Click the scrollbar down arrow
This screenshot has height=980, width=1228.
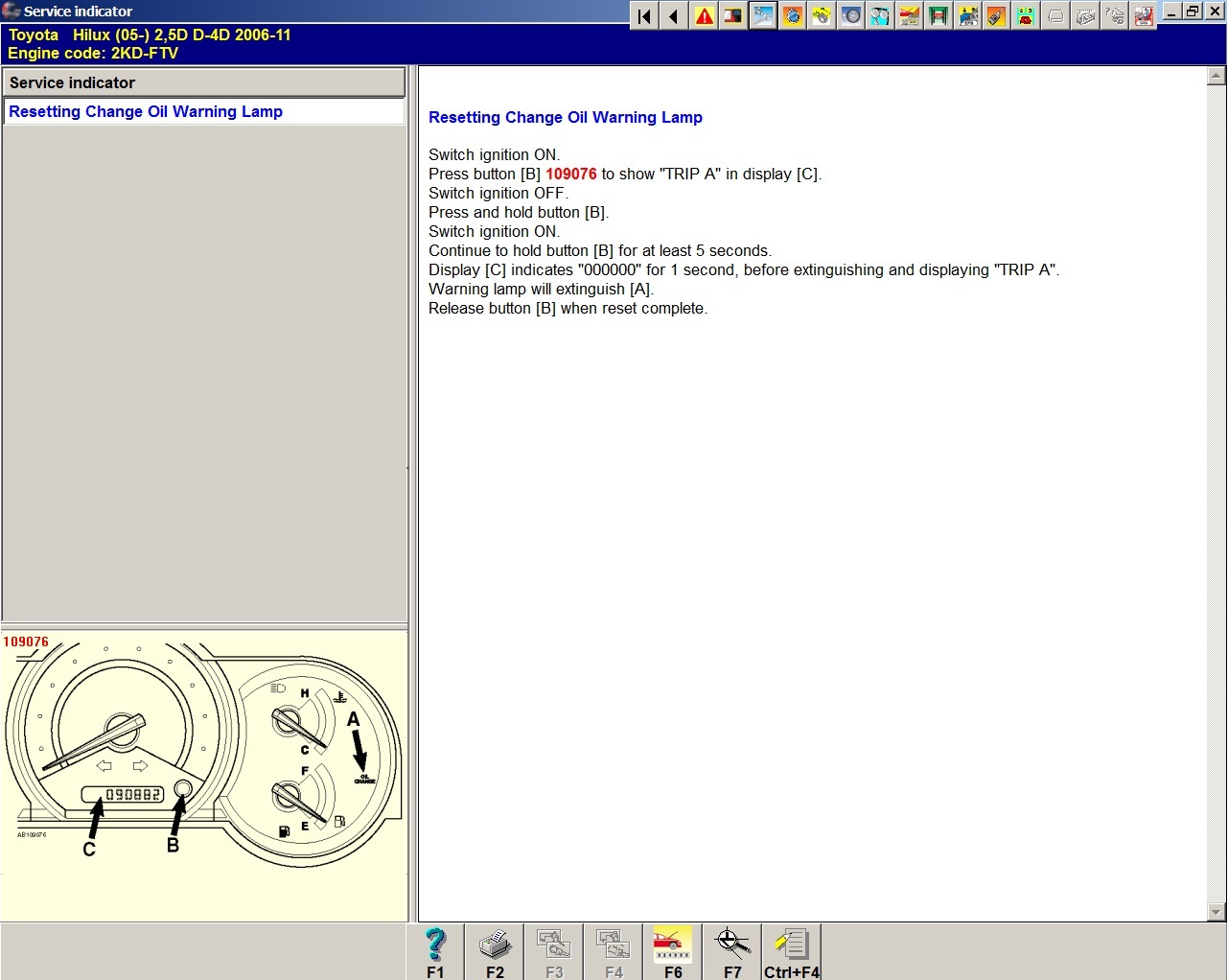1216,912
